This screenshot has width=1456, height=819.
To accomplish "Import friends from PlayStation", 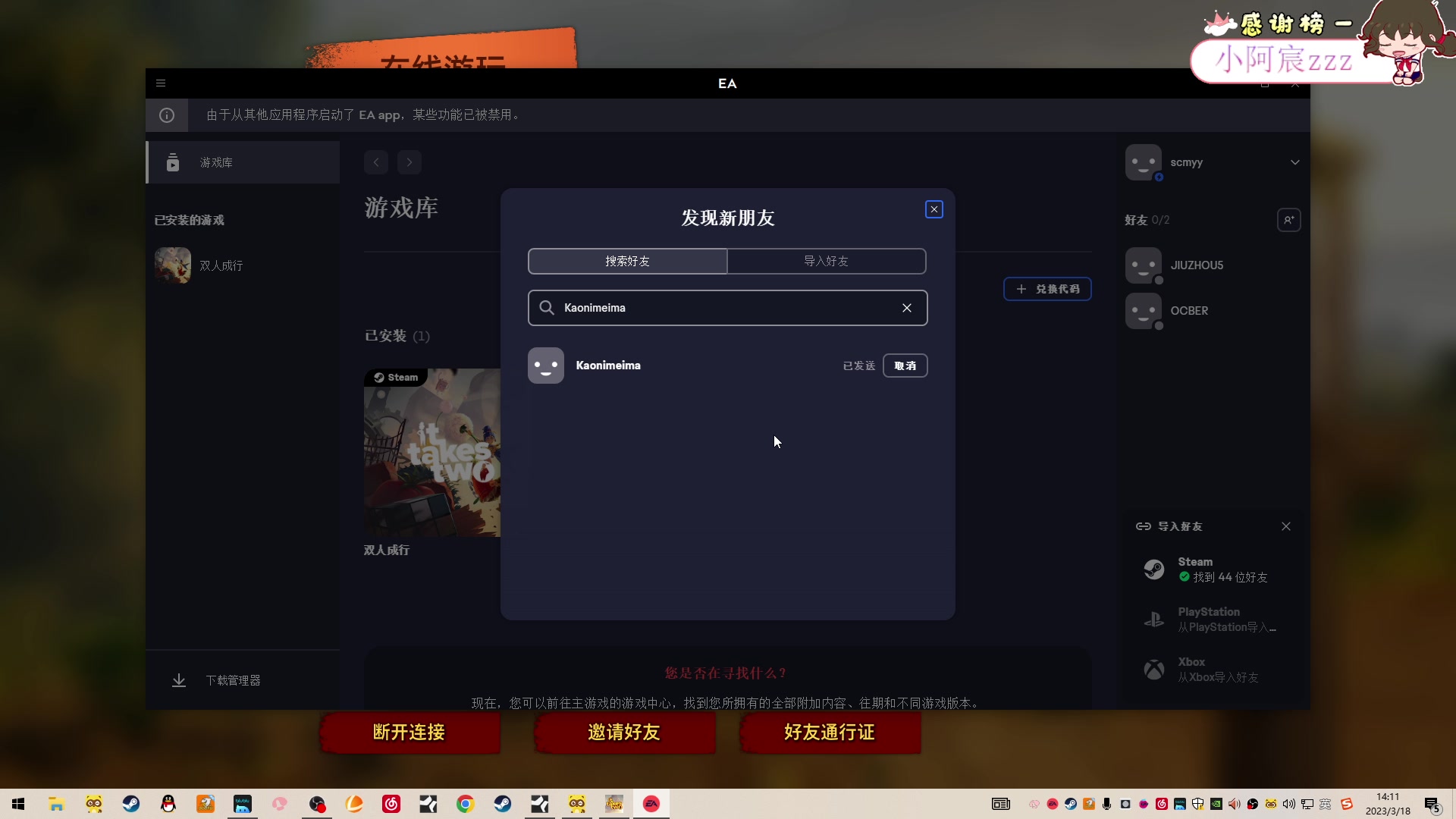I will tap(1213, 620).
